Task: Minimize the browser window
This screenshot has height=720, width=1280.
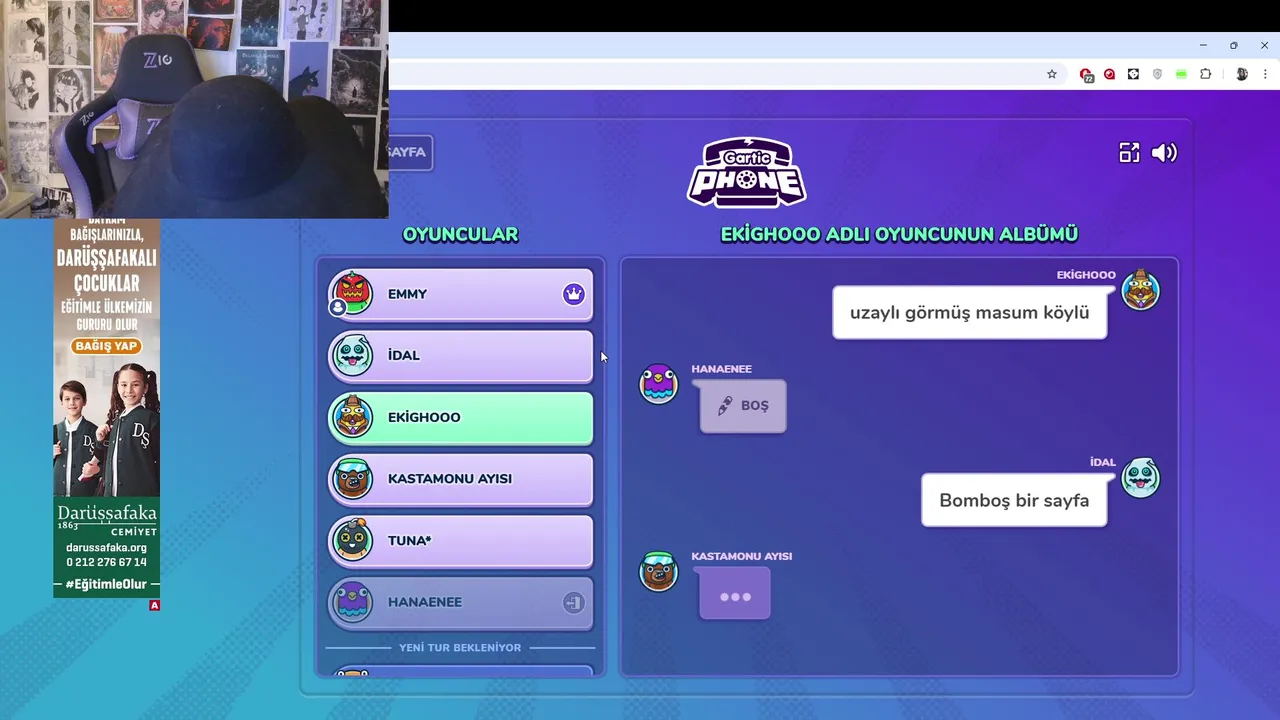Action: click(1203, 45)
